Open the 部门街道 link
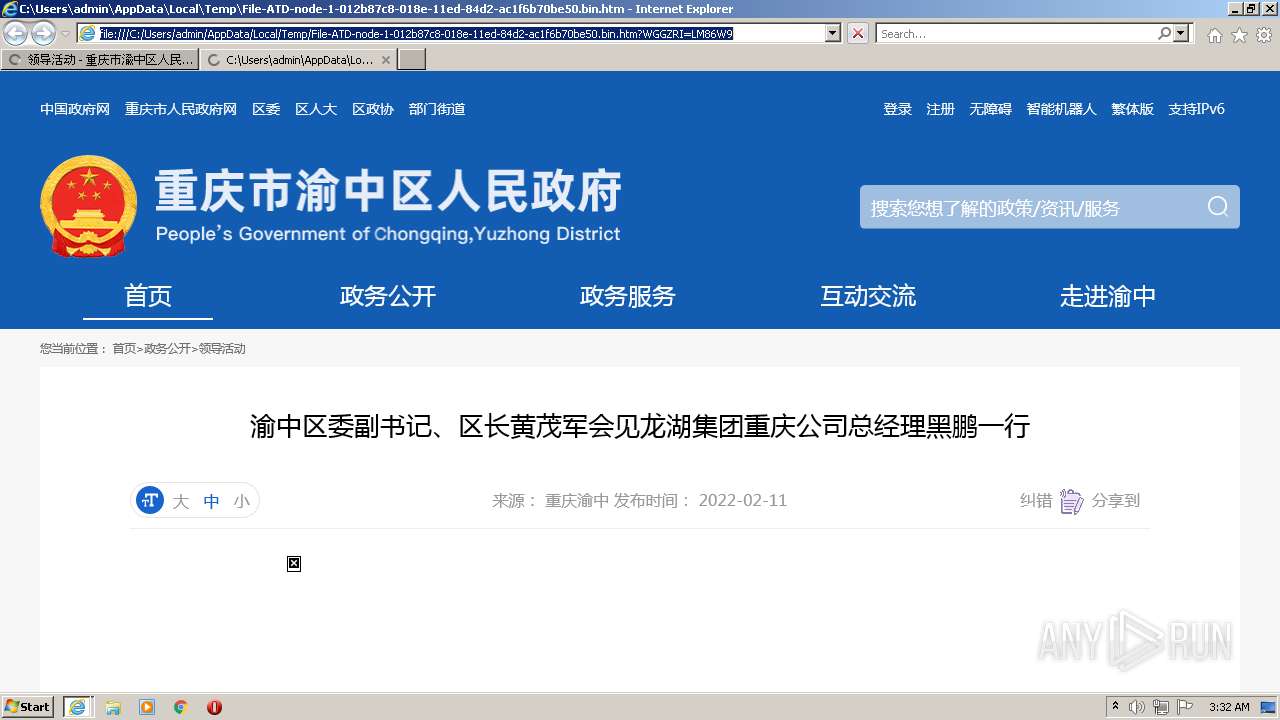1280x720 pixels. pyautogui.click(x=437, y=109)
